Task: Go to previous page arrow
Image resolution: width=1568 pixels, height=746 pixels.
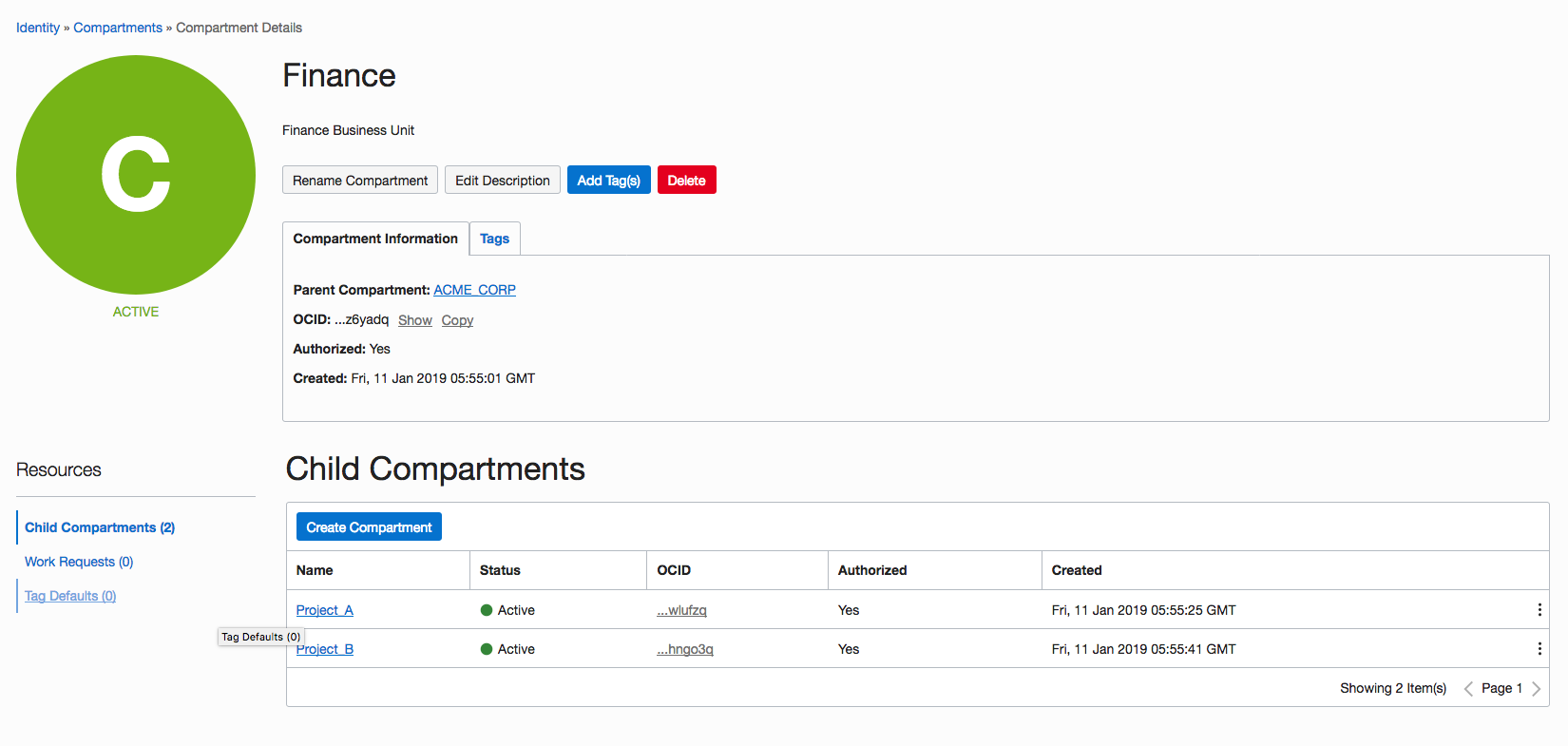Action: tap(1468, 689)
